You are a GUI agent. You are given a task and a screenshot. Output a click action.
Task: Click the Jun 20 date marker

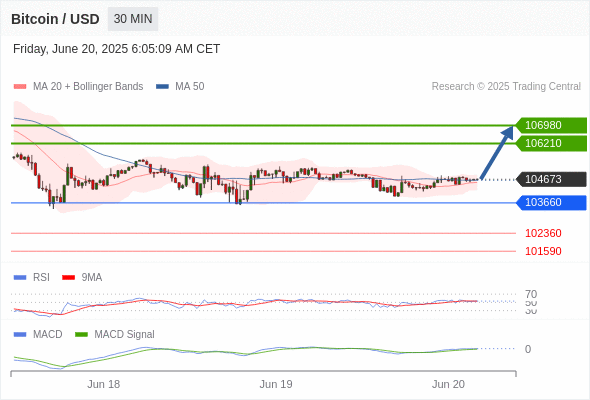point(448,384)
